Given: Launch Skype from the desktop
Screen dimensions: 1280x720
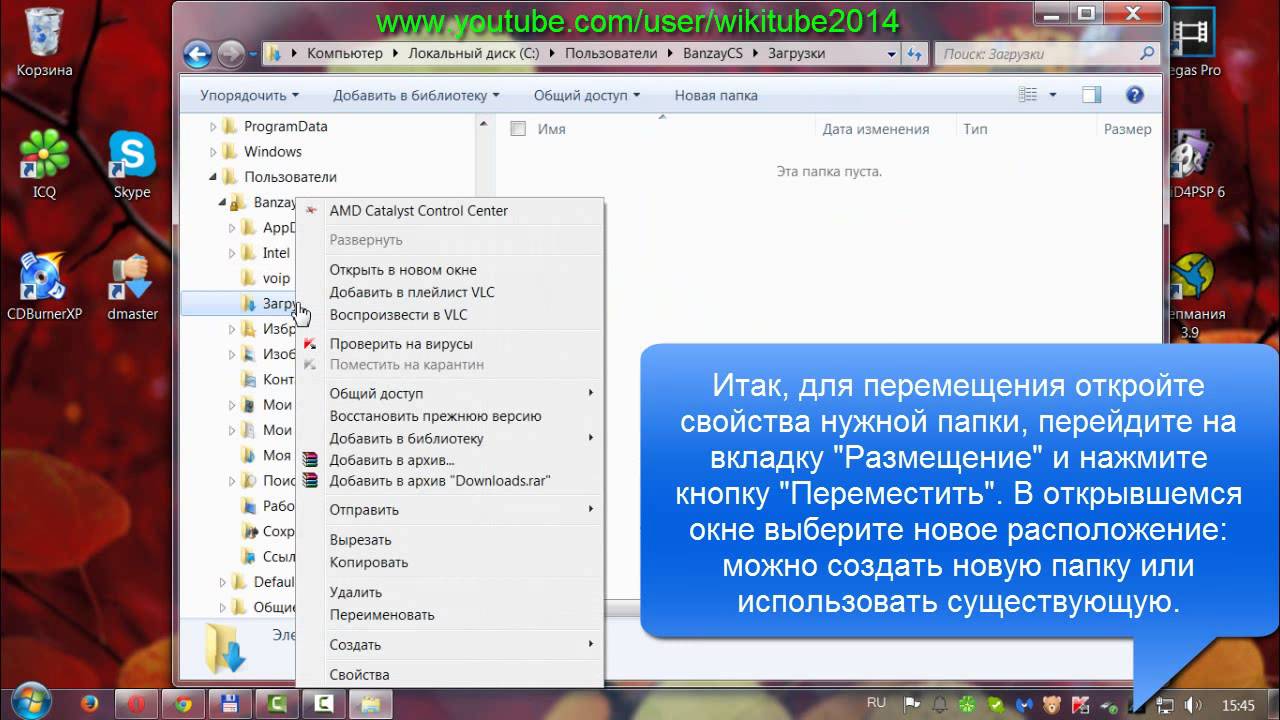Looking at the screenshot, I should click(x=132, y=165).
